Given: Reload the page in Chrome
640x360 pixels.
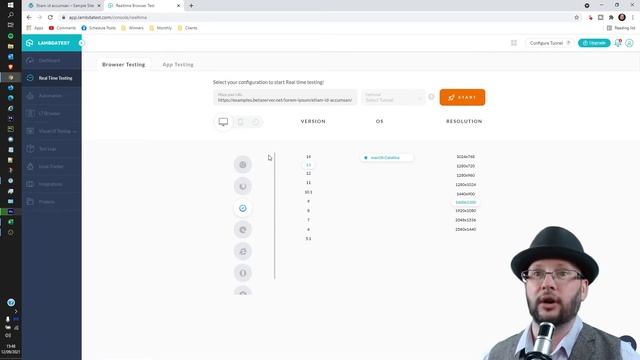Looking at the screenshot, I should point(50,18).
